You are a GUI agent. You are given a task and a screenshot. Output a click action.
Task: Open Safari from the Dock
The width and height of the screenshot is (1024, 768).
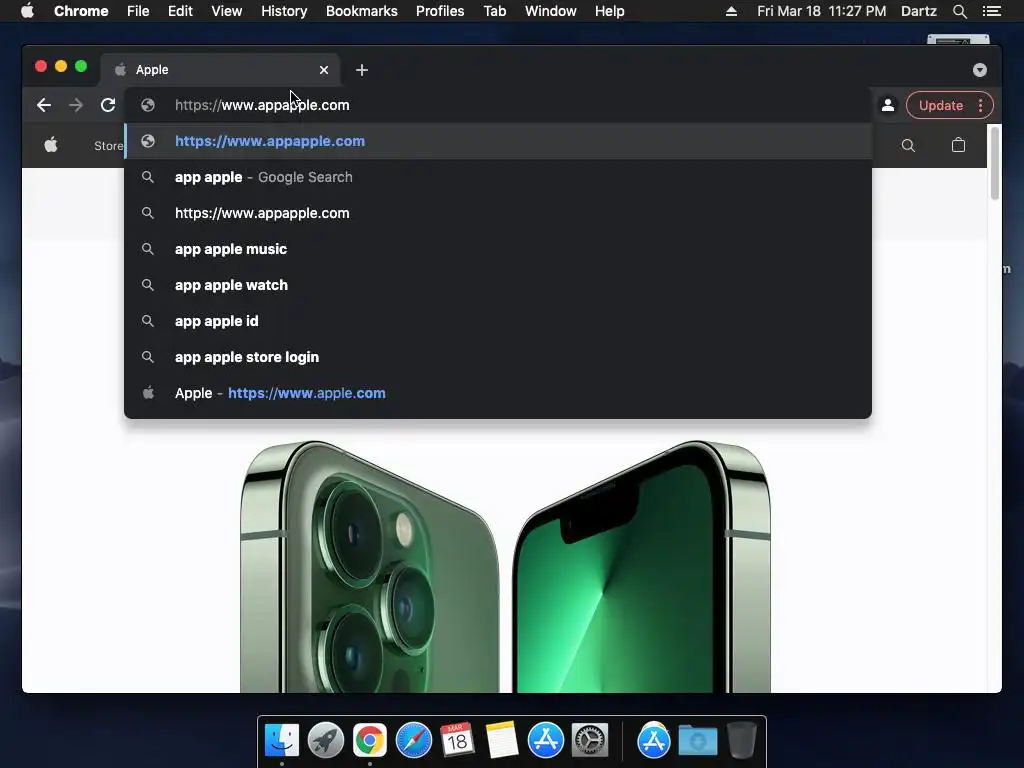[413, 740]
